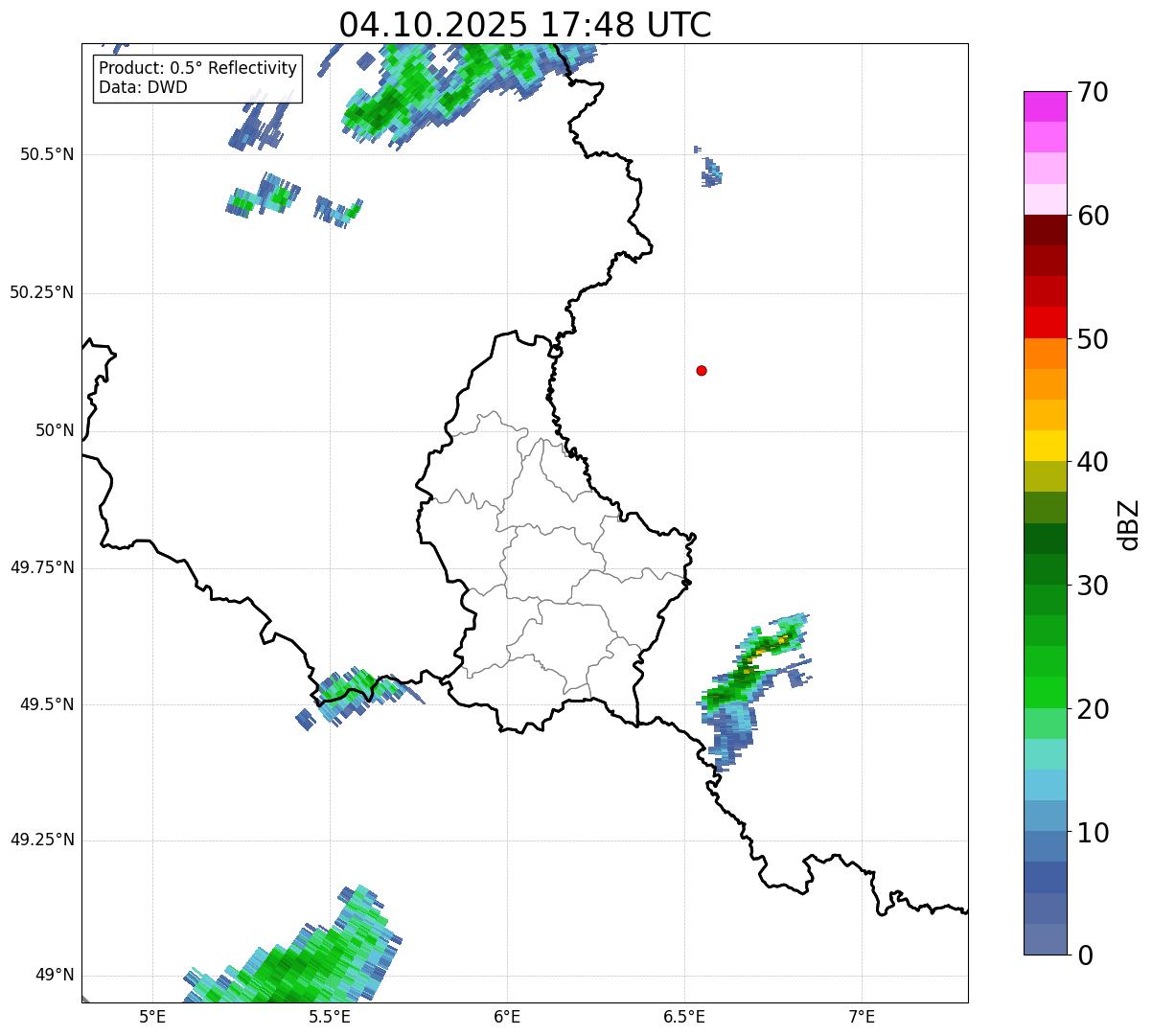Click the "49.5°N" latitude label
The image size is (1152, 1036).
click(x=46, y=704)
